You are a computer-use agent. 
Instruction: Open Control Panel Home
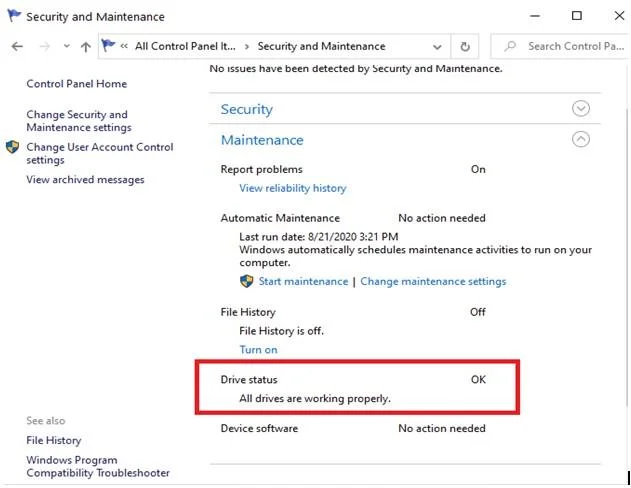pos(77,84)
